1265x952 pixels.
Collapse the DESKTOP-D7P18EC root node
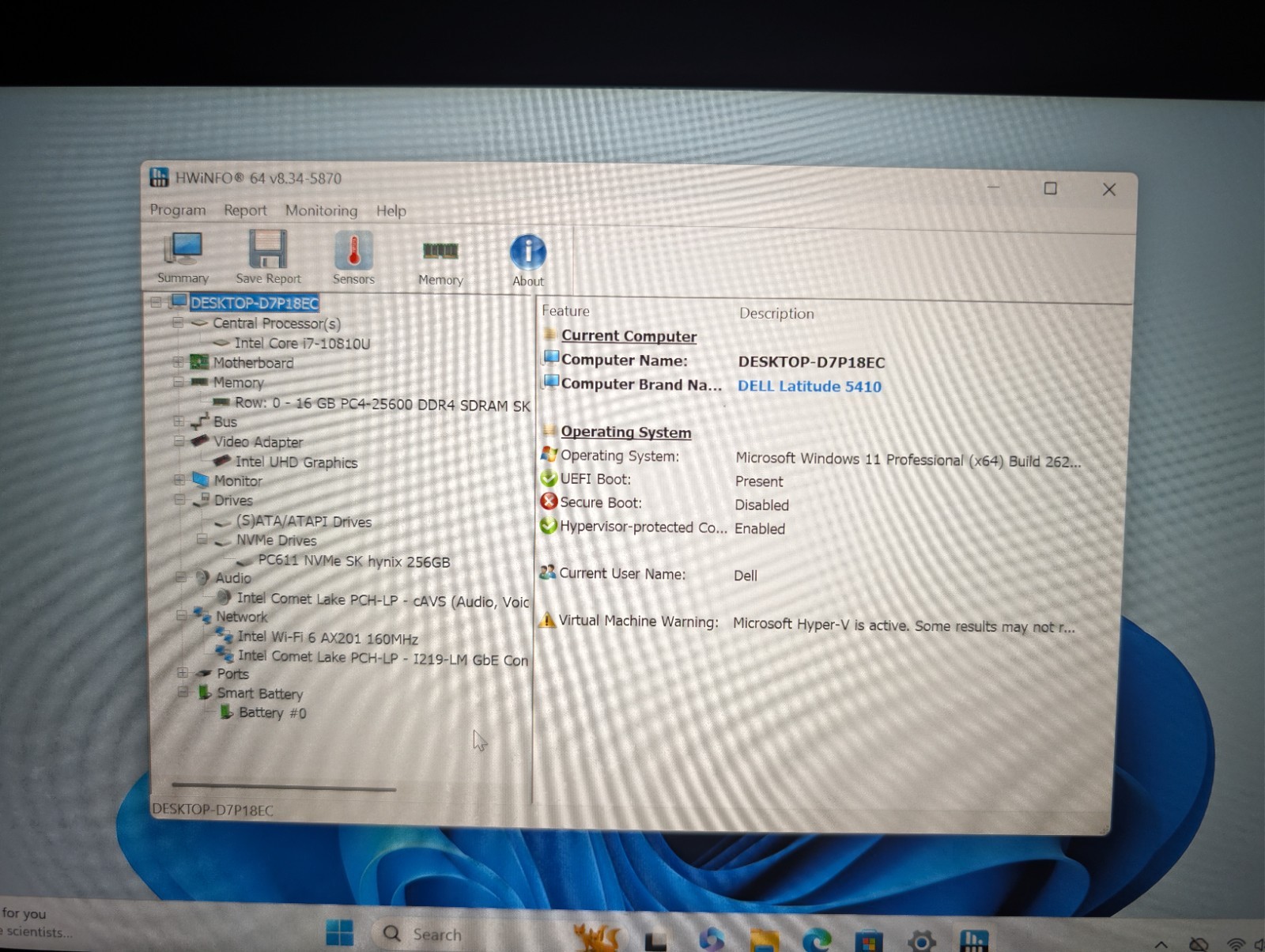156,302
